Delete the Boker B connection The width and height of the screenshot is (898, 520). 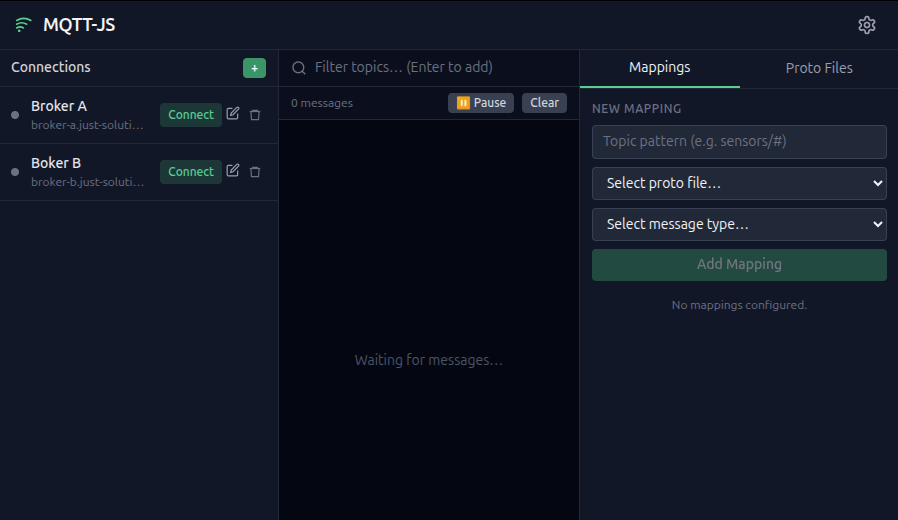pyautogui.click(x=255, y=172)
